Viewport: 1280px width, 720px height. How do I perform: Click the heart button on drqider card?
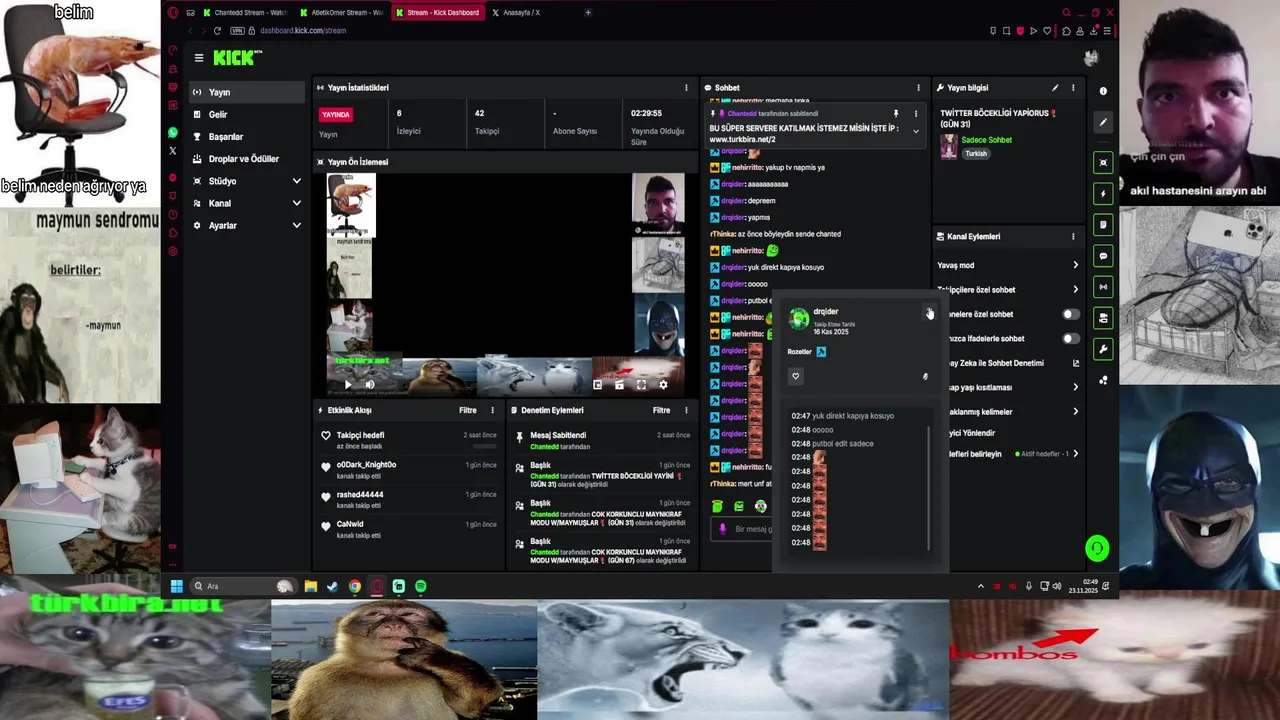point(796,377)
